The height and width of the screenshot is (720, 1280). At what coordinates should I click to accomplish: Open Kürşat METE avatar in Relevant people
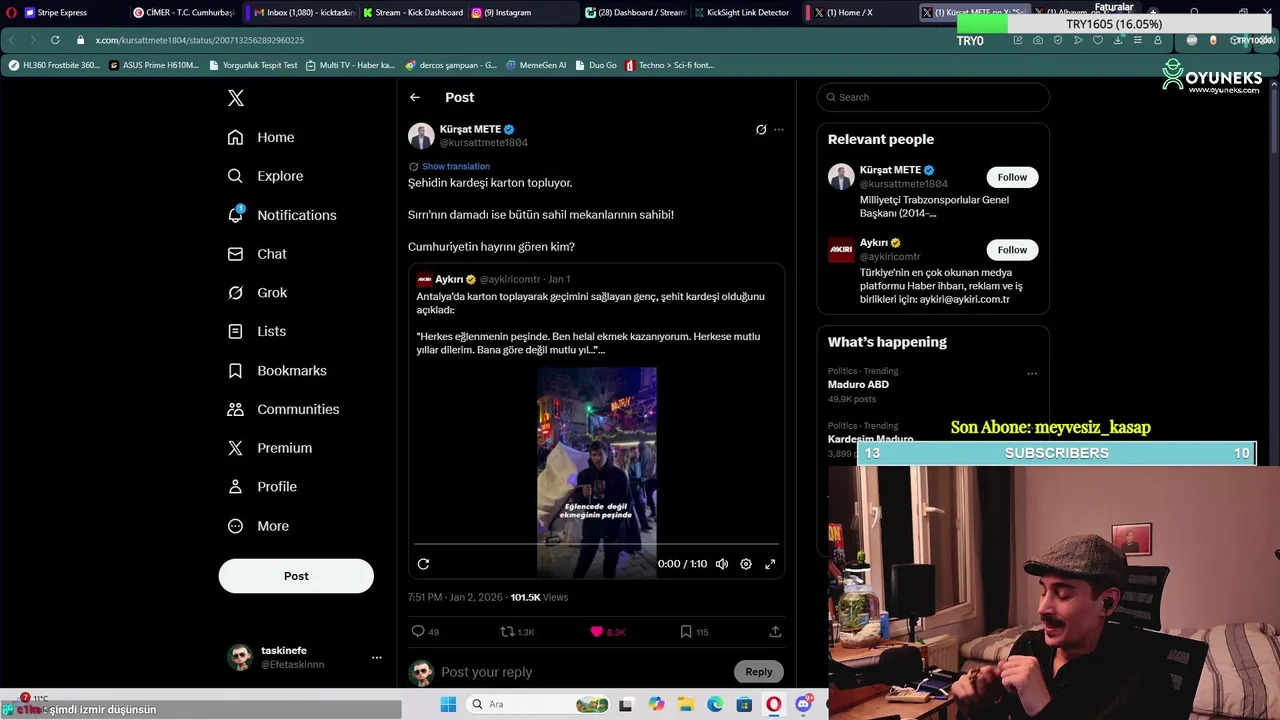pos(841,177)
